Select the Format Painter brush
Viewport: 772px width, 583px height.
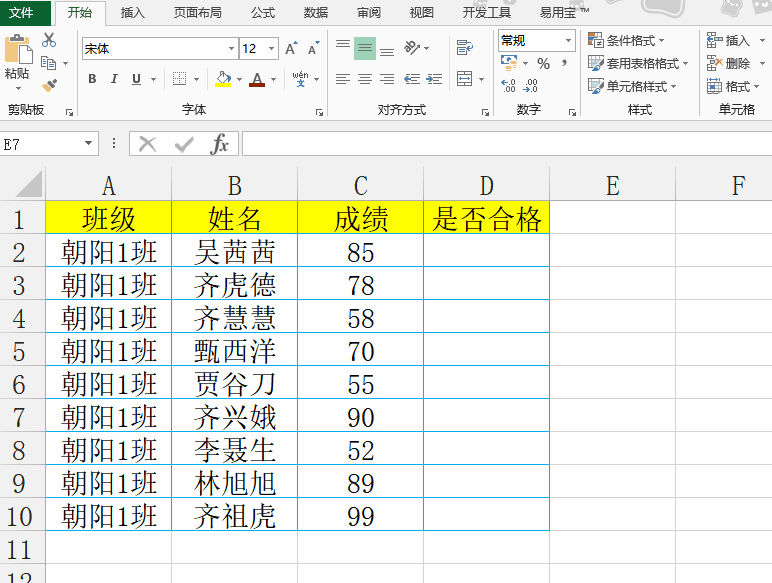tap(49, 86)
